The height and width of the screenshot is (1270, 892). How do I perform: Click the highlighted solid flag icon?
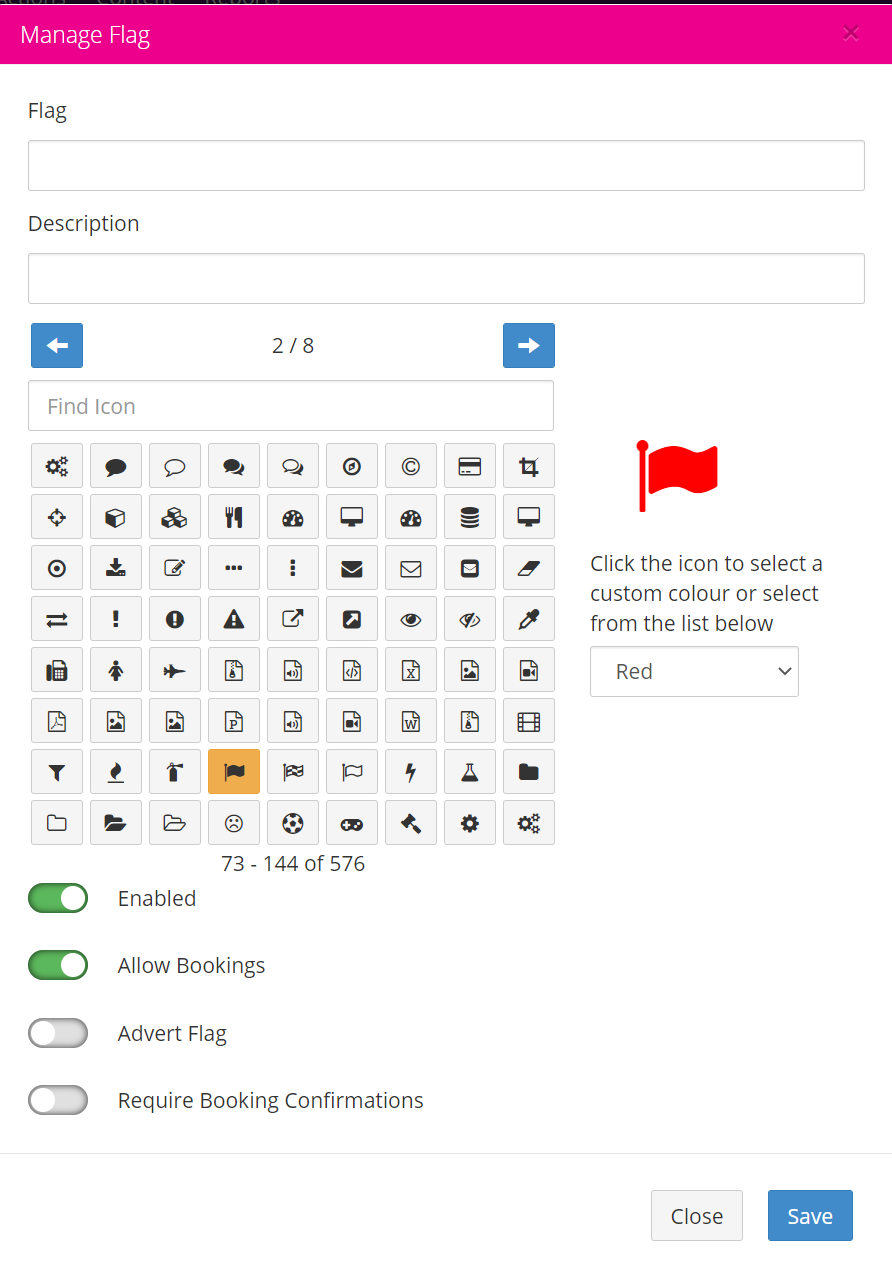coord(234,772)
